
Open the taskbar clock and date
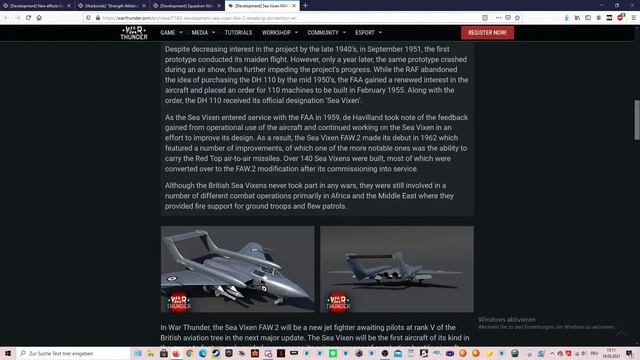(x=611, y=353)
